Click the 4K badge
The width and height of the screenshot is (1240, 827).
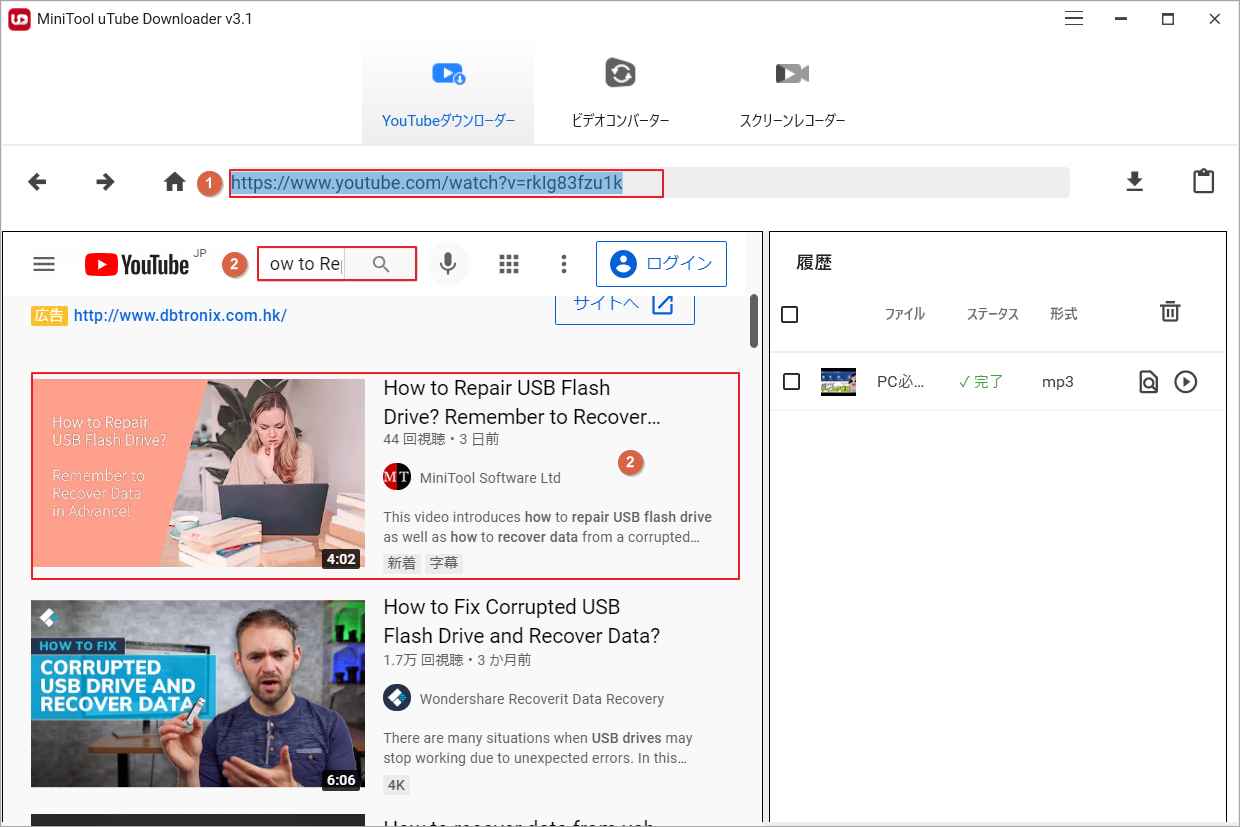(x=397, y=784)
